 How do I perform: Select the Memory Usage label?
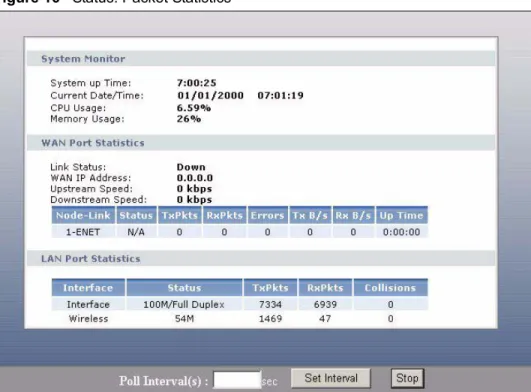click(87, 119)
